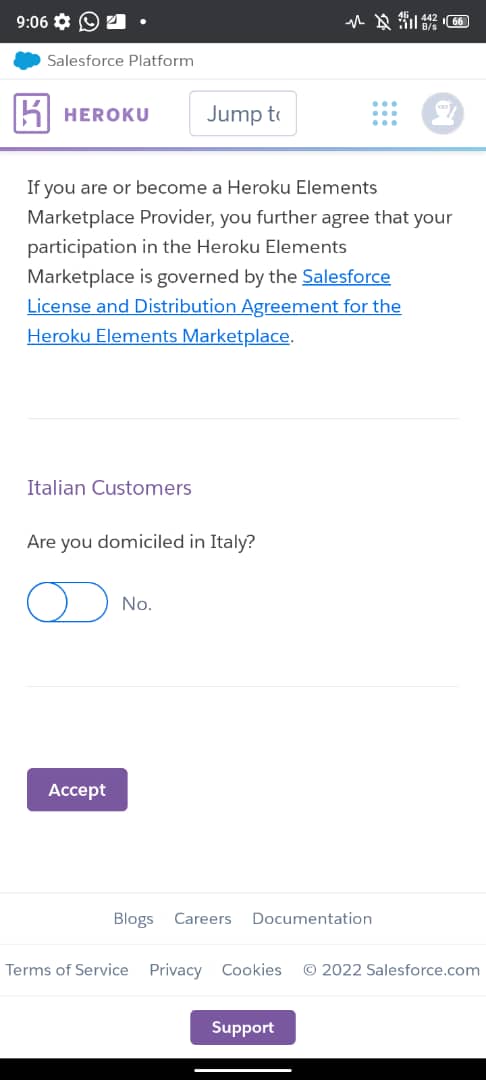
Task: Open the Careers footer link
Action: tap(203, 919)
